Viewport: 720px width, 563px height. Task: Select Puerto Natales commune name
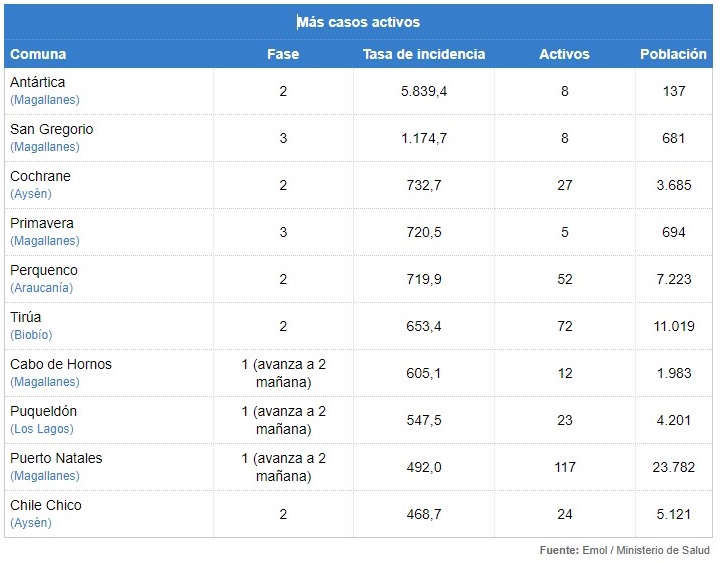click(x=56, y=458)
